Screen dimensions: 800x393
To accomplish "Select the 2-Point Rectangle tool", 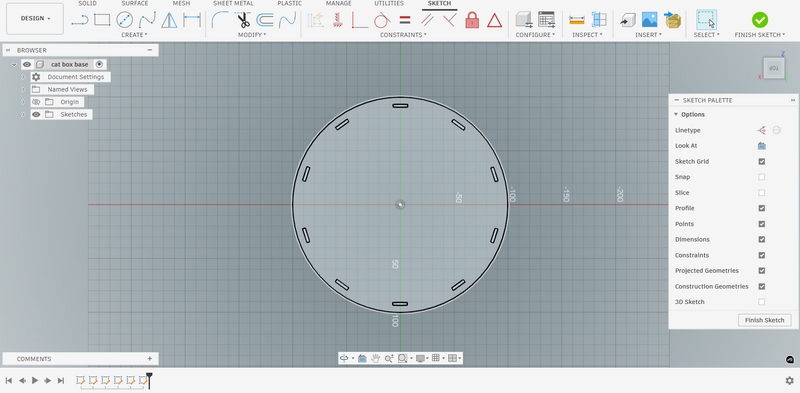I will (102, 20).
